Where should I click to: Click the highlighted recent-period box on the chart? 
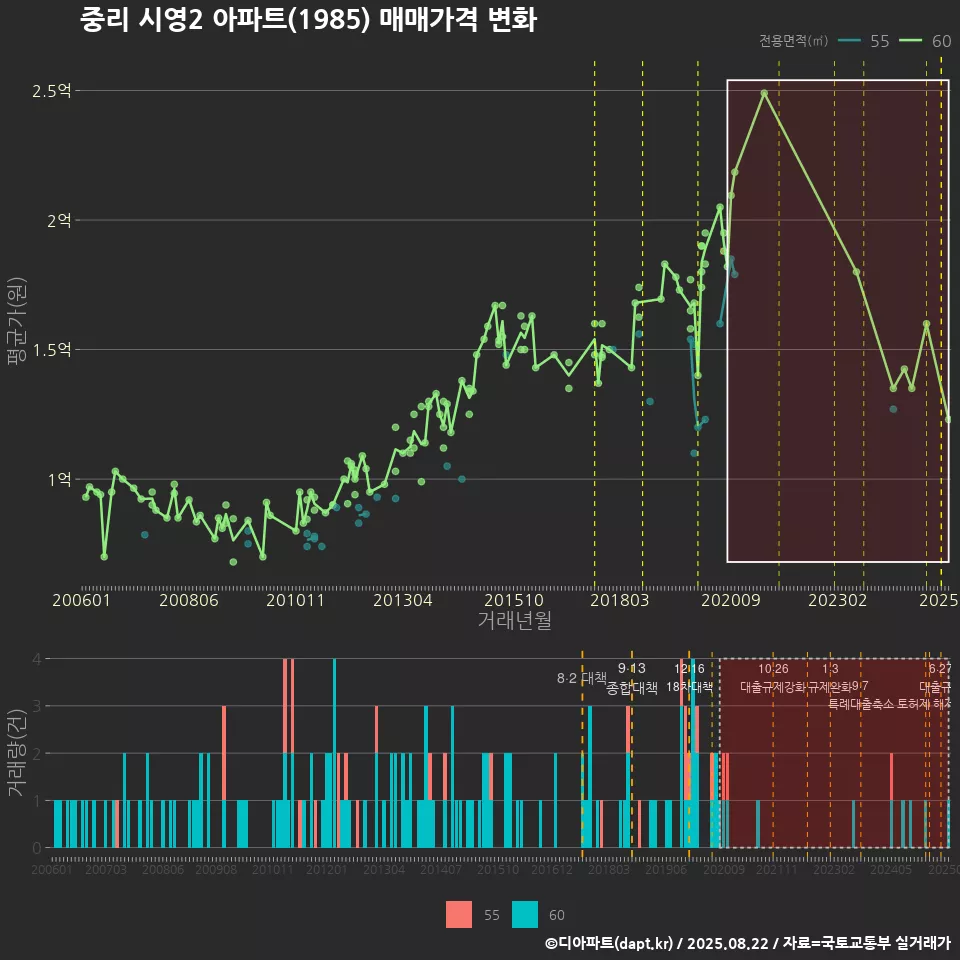point(835,320)
